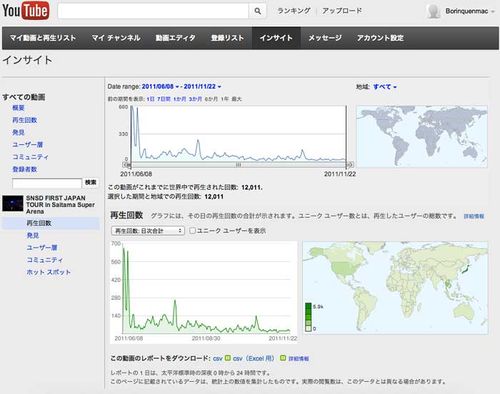Select the 1年 period option
The width and height of the screenshot is (500, 394).
225,99
